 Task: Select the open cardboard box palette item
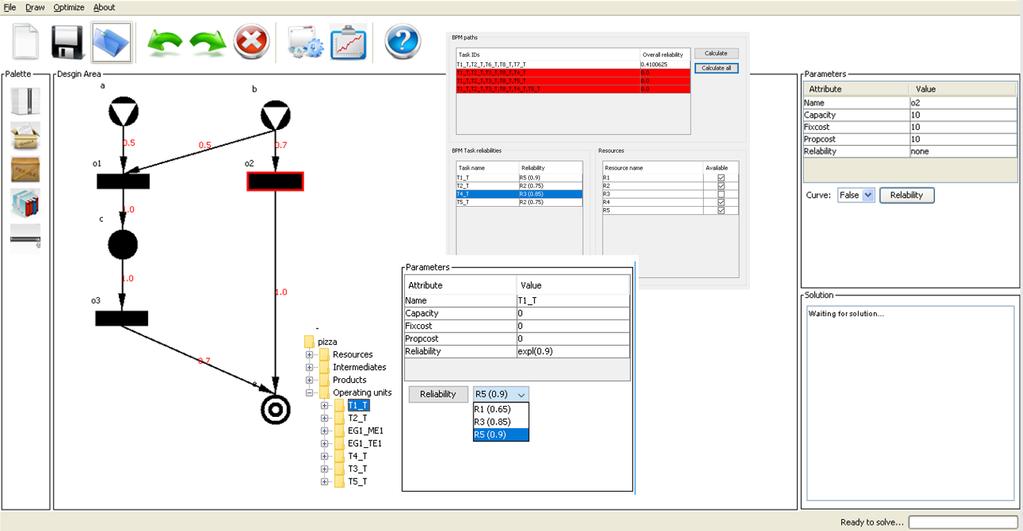coord(25,136)
